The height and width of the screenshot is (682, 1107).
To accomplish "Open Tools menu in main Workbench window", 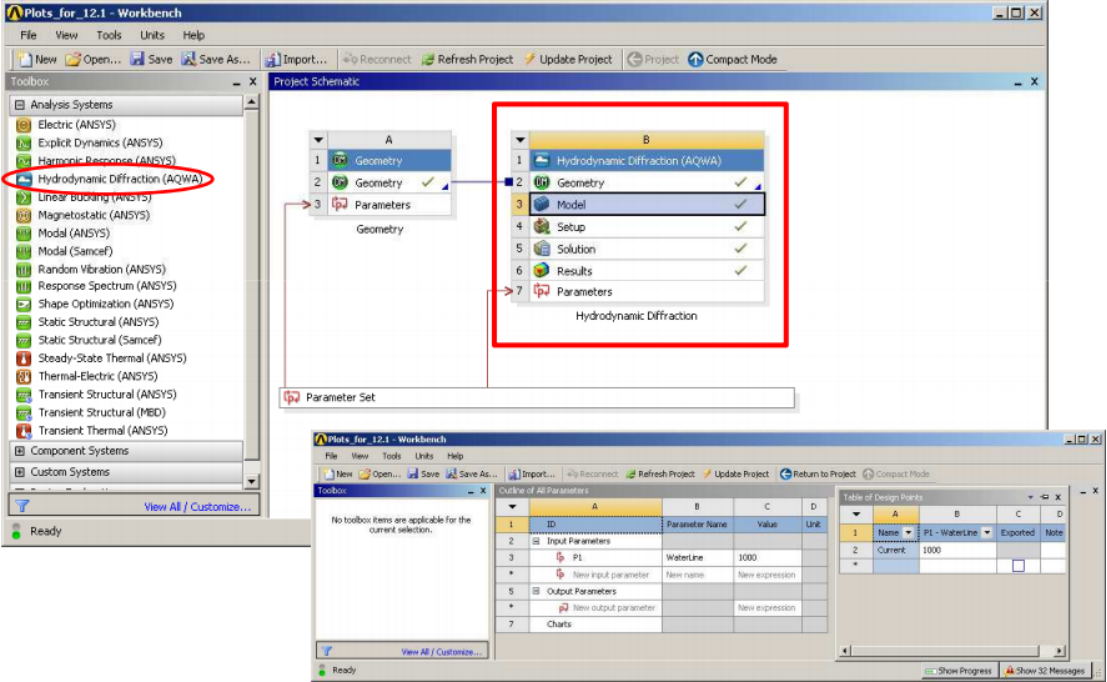I will pyautogui.click(x=109, y=35).
